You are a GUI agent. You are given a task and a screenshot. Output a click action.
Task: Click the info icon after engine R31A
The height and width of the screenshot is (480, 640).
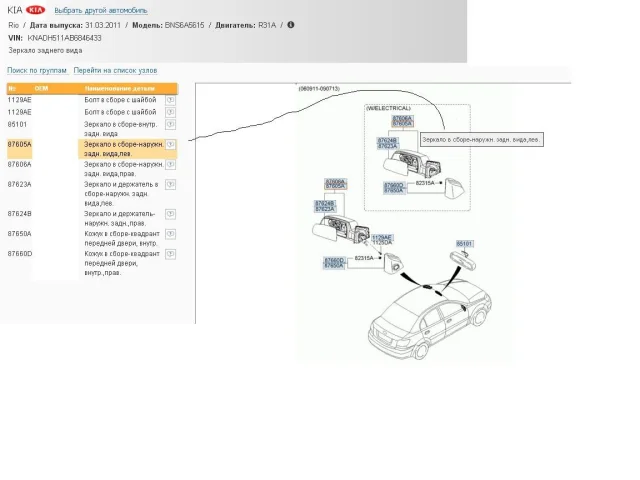(291, 24)
